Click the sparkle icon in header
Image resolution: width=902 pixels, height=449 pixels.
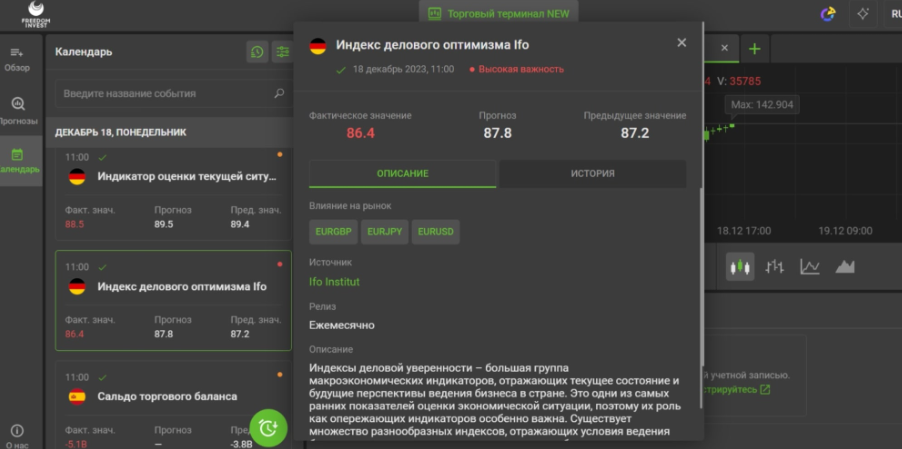pos(863,14)
